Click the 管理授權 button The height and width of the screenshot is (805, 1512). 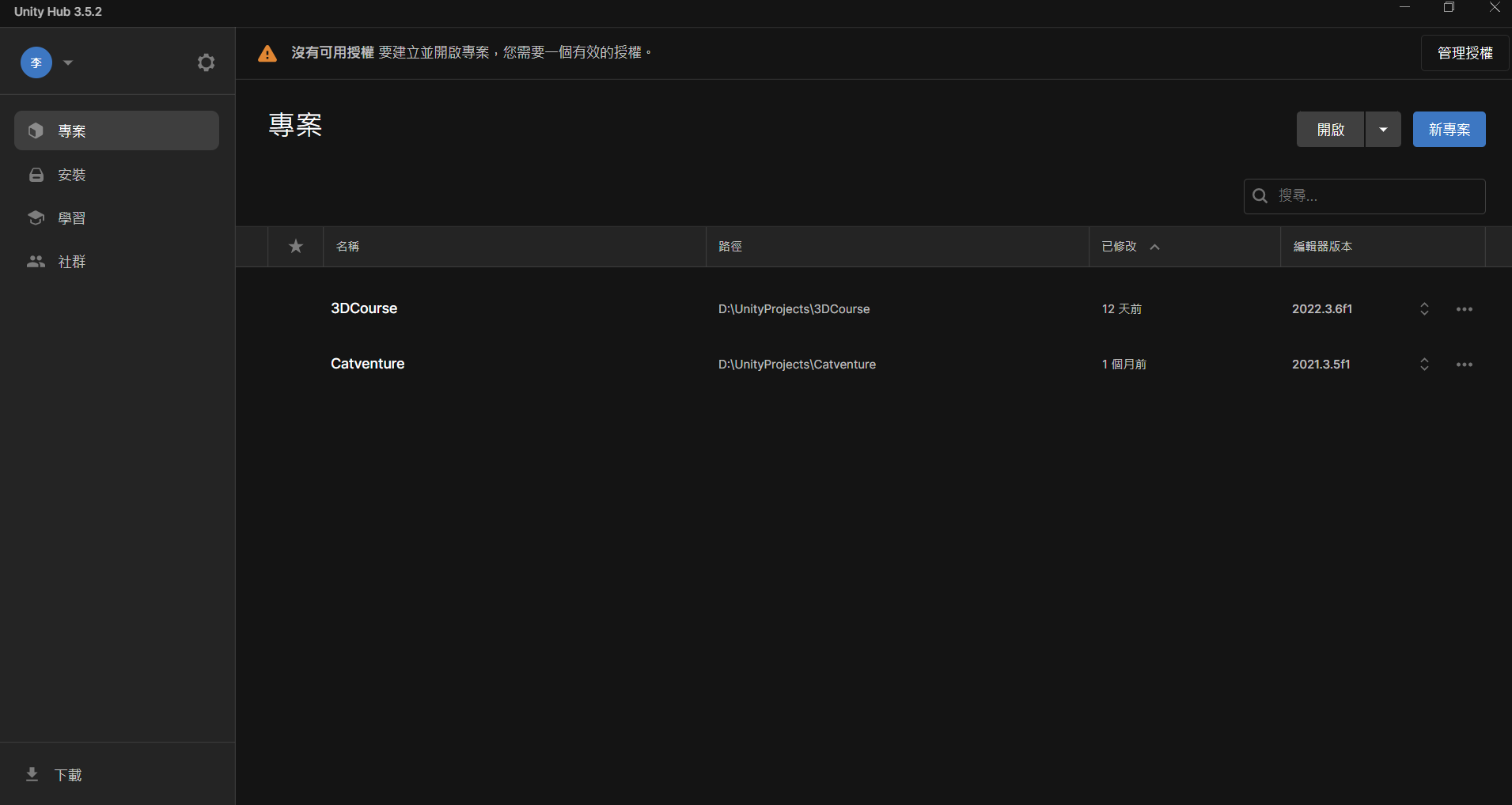pyautogui.click(x=1465, y=53)
